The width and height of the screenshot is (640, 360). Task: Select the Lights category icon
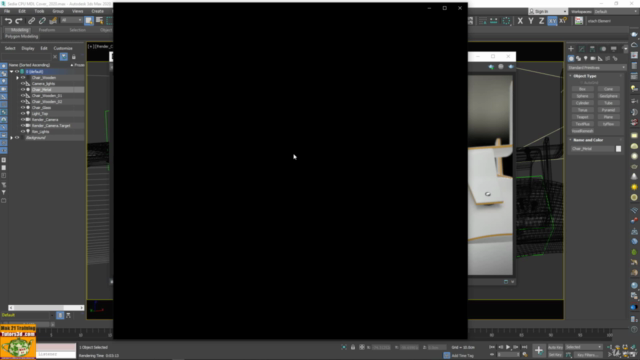[x=586, y=58]
